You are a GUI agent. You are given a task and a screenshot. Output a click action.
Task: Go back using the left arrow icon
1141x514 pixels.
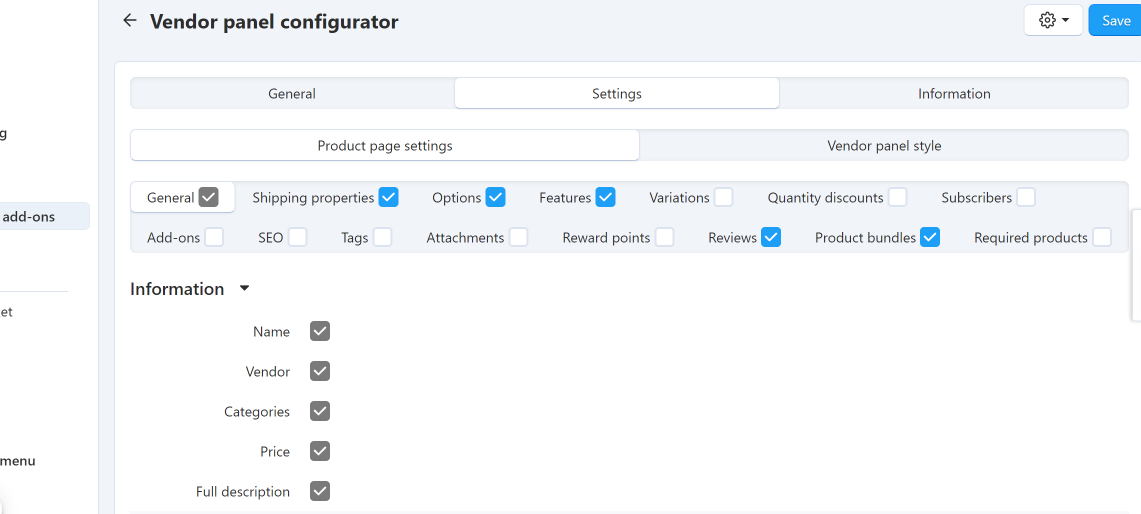coord(130,20)
